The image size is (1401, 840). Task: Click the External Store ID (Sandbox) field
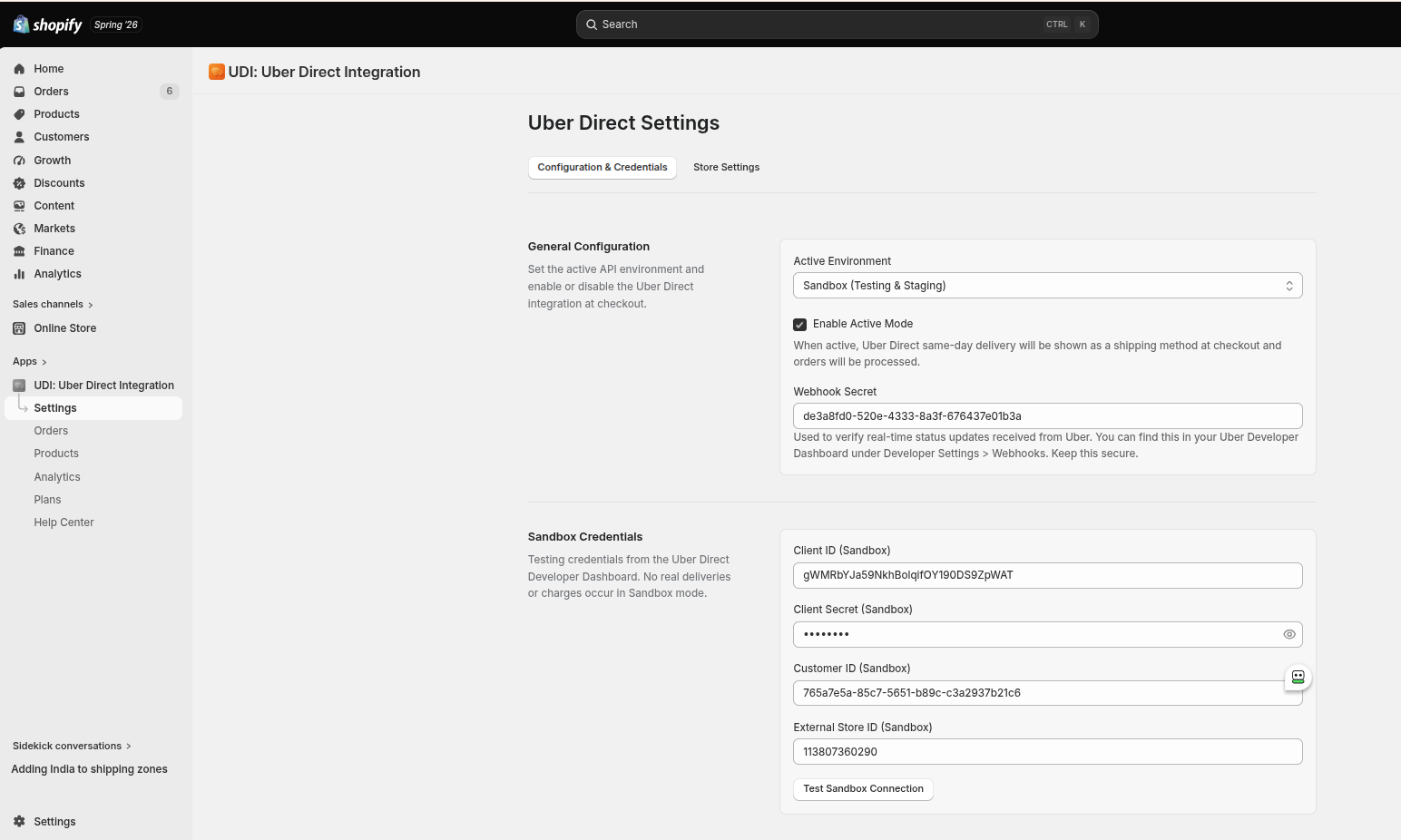(x=1048, y=752)
